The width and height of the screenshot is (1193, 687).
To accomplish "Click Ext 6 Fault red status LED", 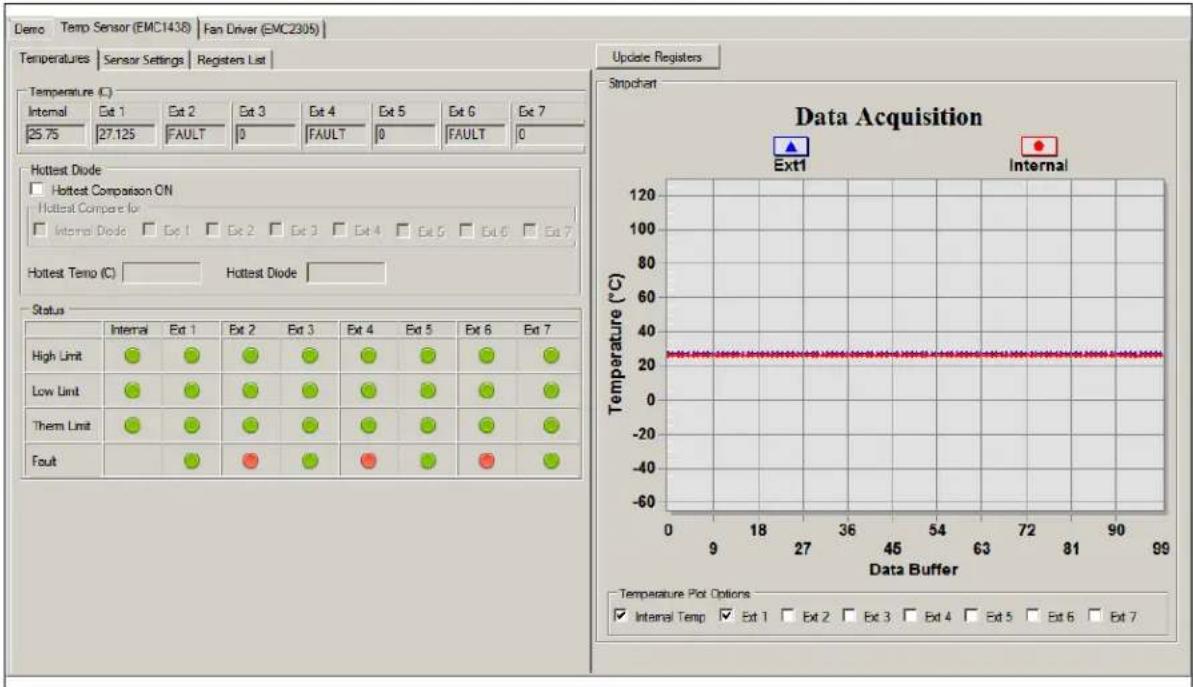I will coord(487,460).
